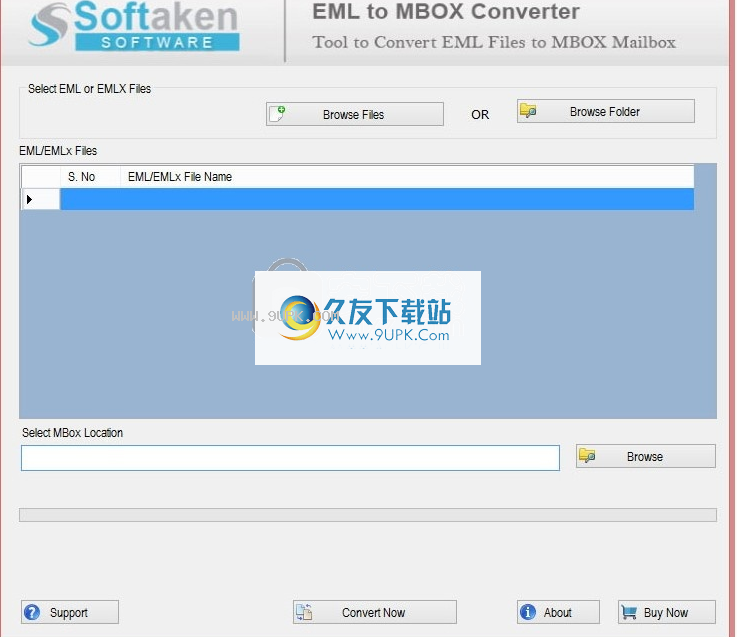Select the highlighted blue empty row in the grid

(x=377, y=199)
